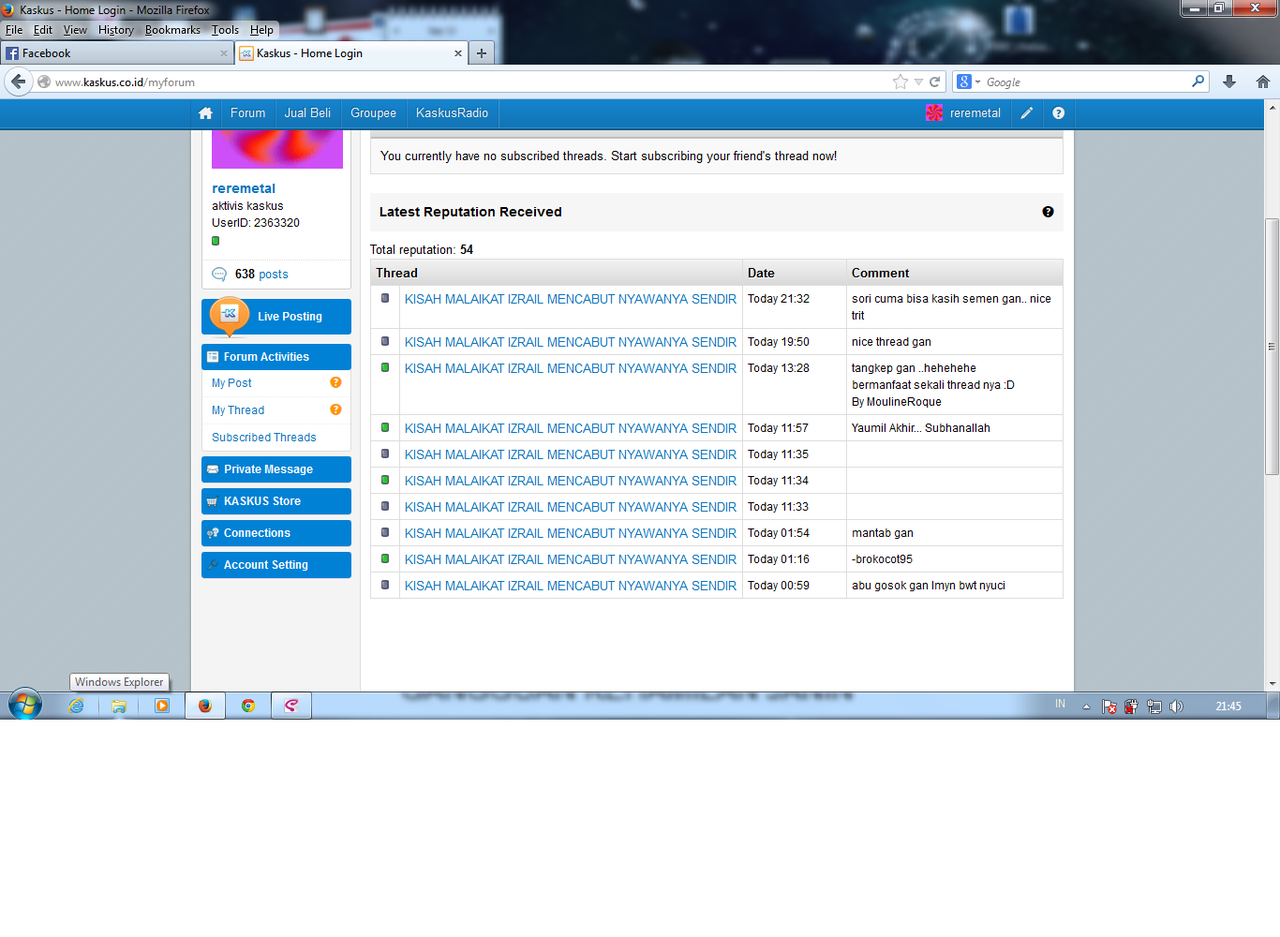The height and width of the screenshot is (937, 1280).
Task: Open Private Message section
Action: coord(276,469)
